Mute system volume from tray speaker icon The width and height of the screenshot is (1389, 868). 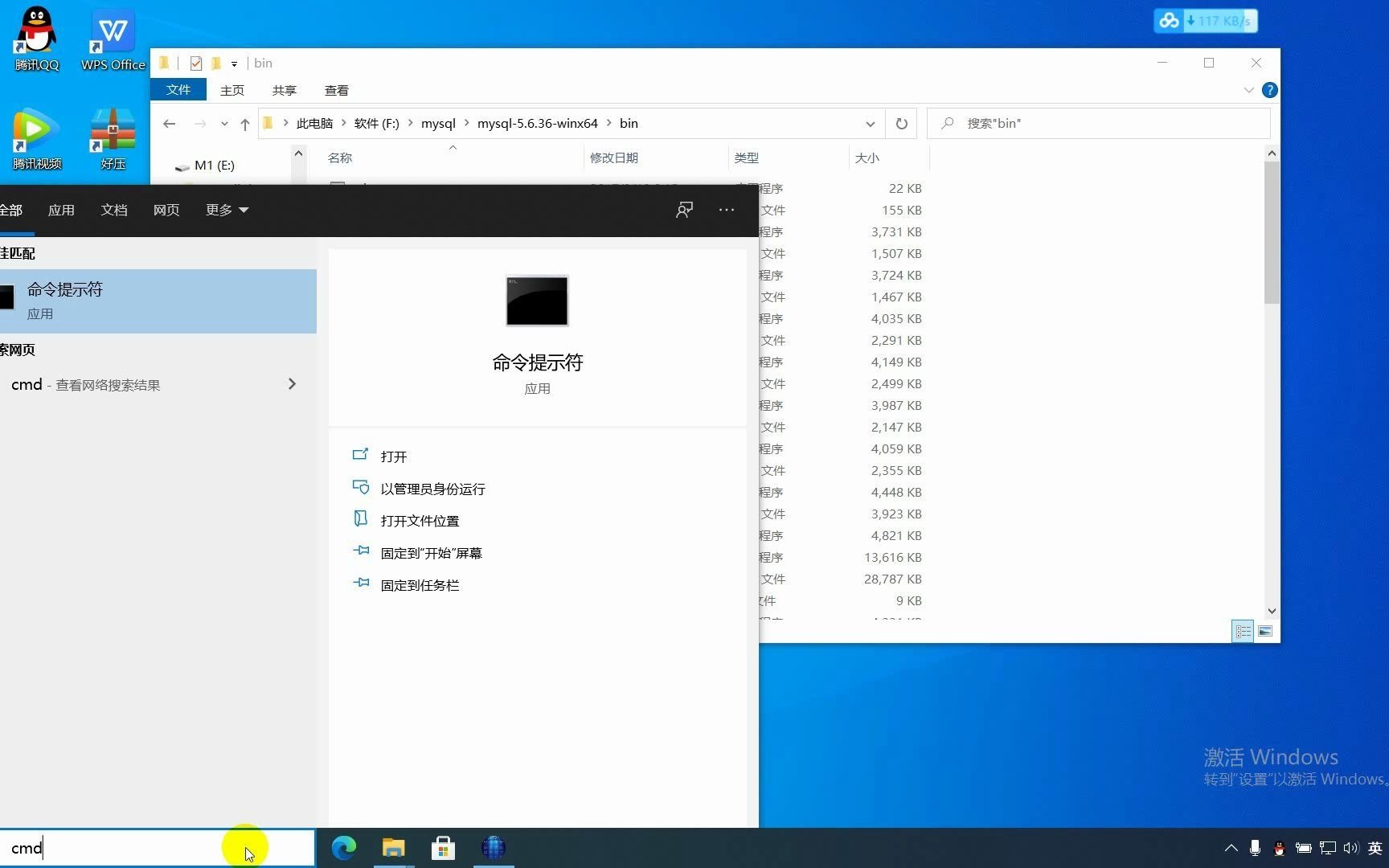coord(1350,848)
